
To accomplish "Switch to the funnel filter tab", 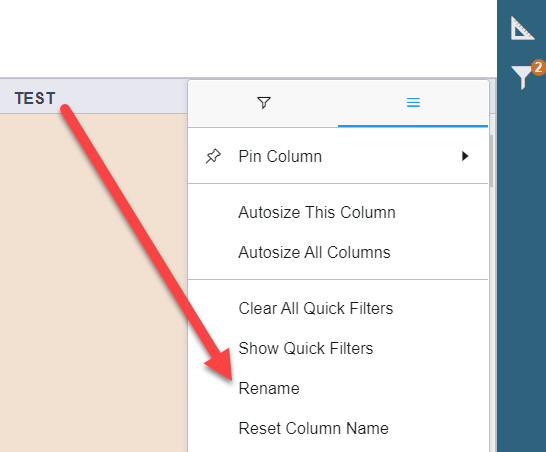I will (264, 103).
